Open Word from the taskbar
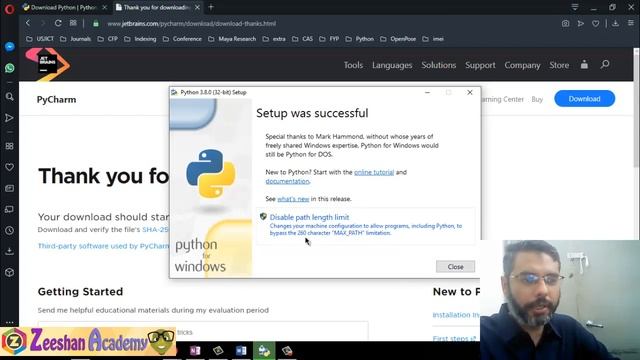Screen dimensions: 640x360 point(241,351)
